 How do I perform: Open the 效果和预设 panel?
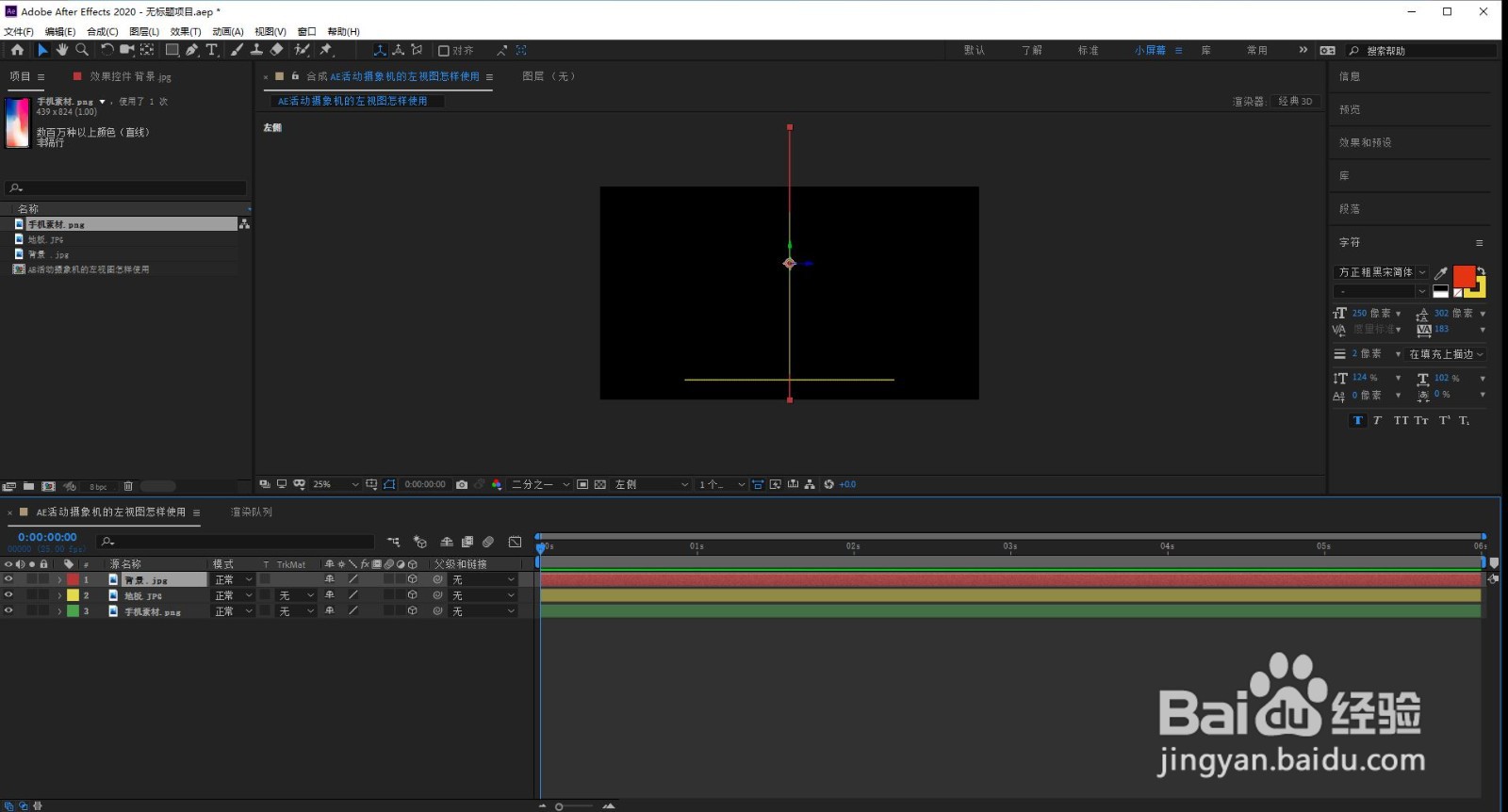(1366, 142)
